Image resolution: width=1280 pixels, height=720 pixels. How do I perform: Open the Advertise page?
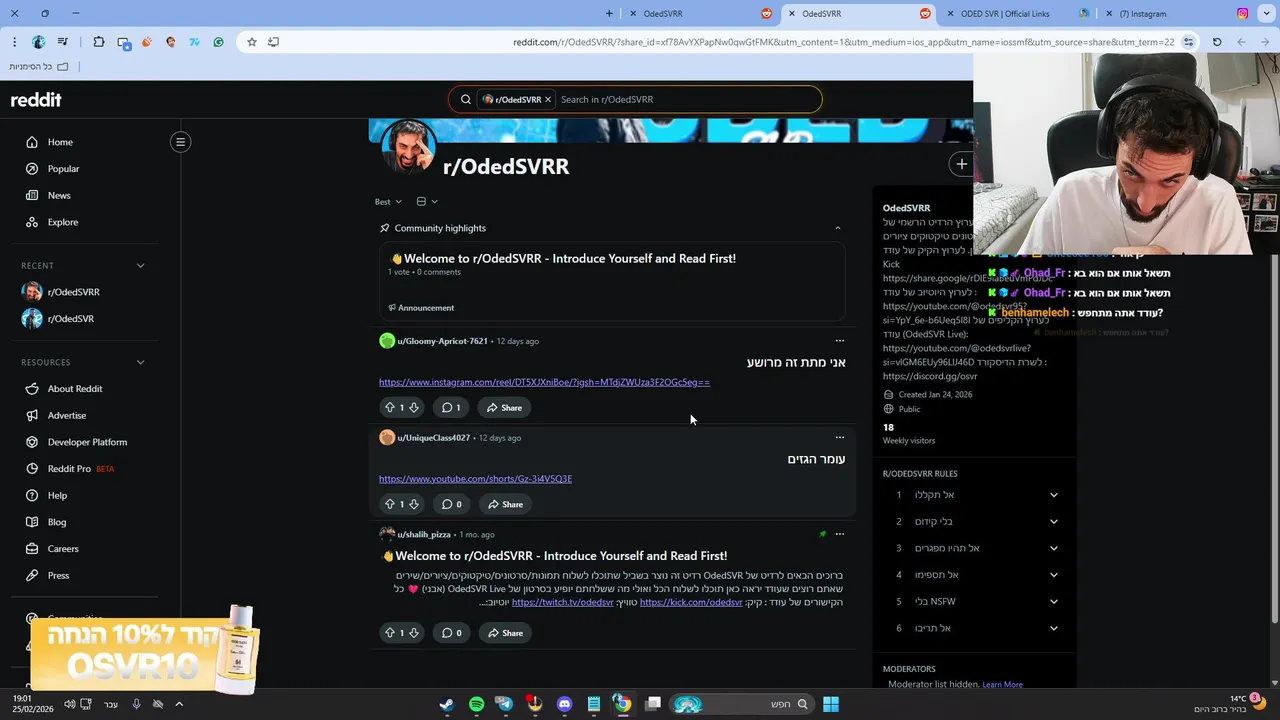pos(67,415)
